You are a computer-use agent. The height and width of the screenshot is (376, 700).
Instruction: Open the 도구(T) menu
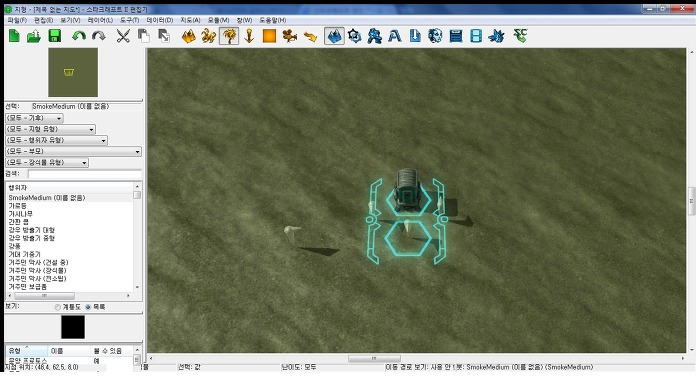(x=129, y=20)
